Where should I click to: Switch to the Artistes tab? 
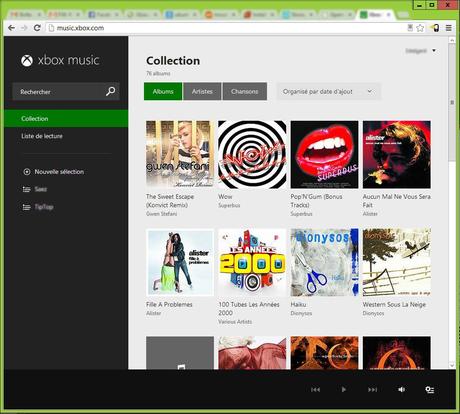click(x=202, y=91)
